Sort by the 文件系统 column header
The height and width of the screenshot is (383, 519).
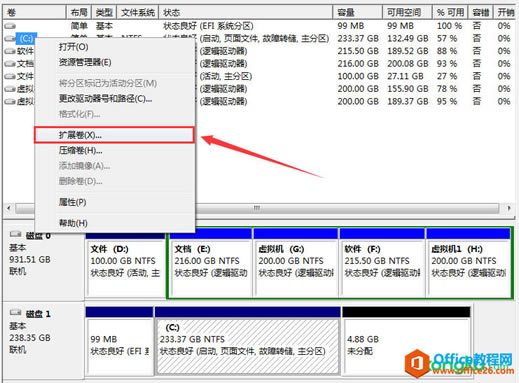[x=138, y=13]
